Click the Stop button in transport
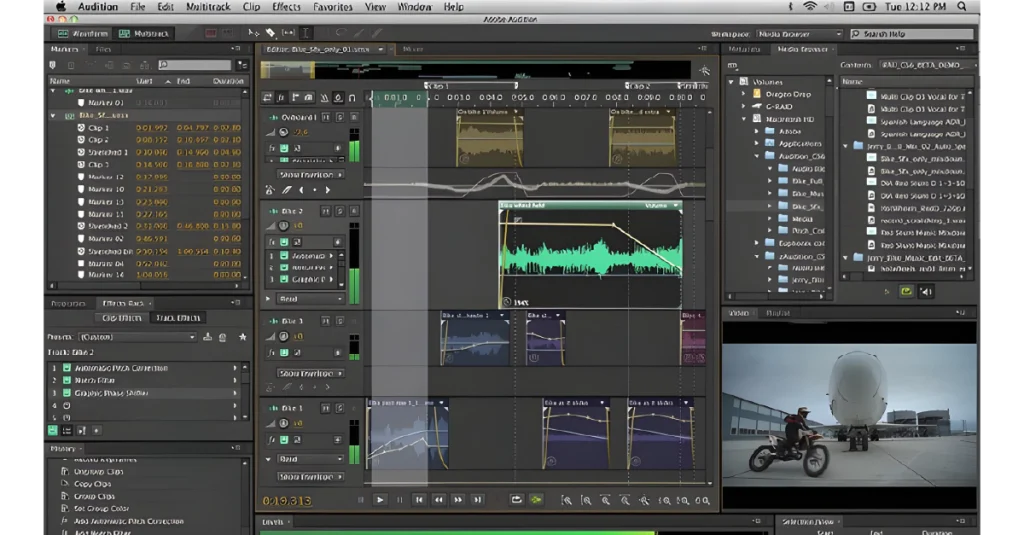The width and height of the screenshot is (1024, 535). click(360, 500)
